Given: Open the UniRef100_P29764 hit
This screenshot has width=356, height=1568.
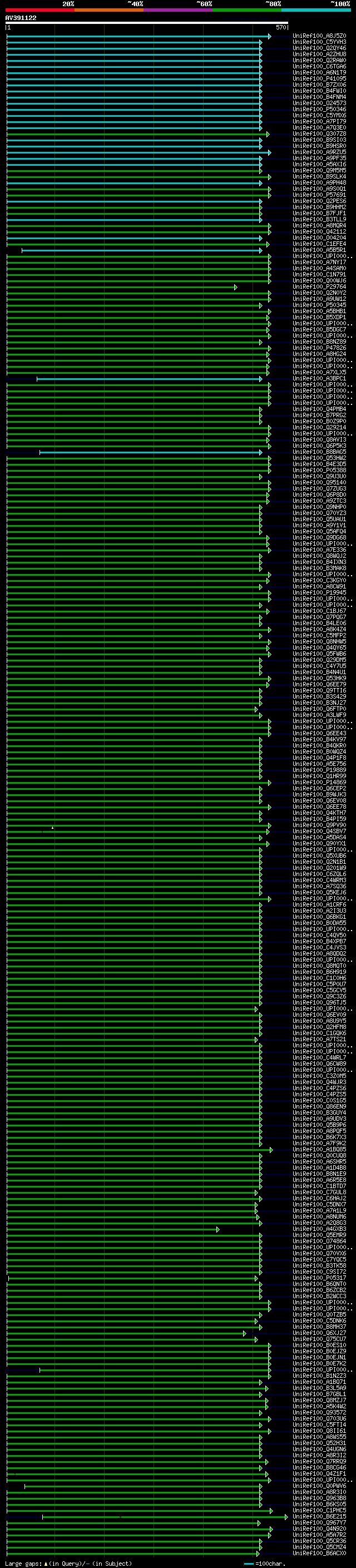Looking at the screenshot, I should click(319, 286).
